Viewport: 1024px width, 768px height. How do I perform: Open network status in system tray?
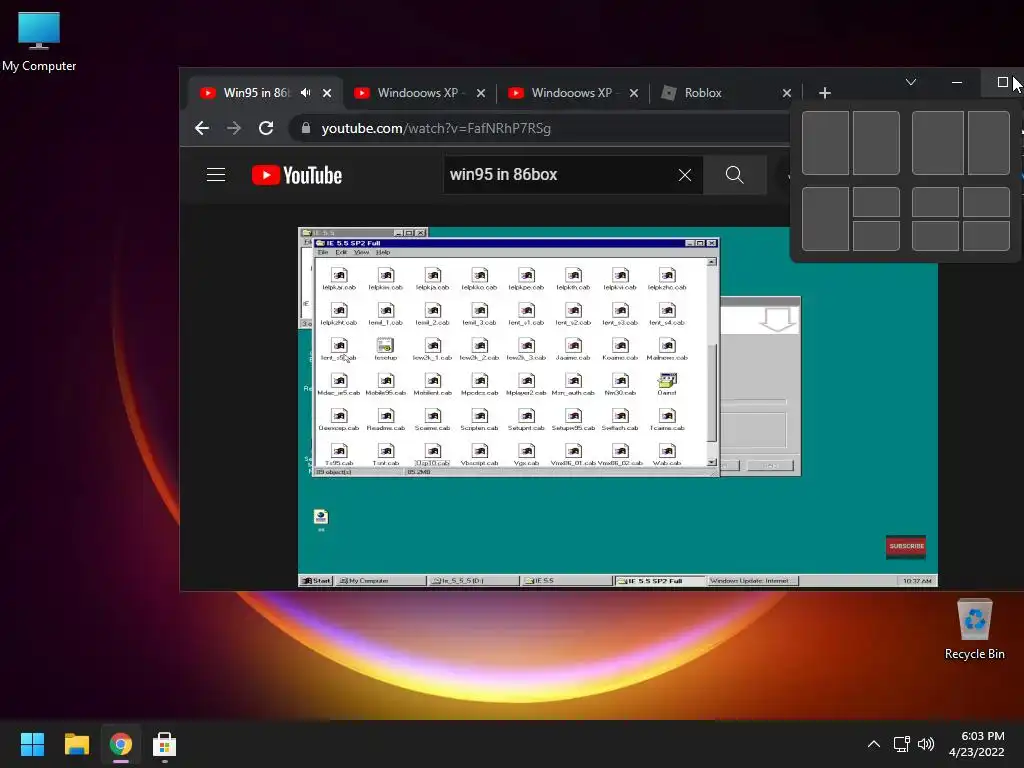902,744
